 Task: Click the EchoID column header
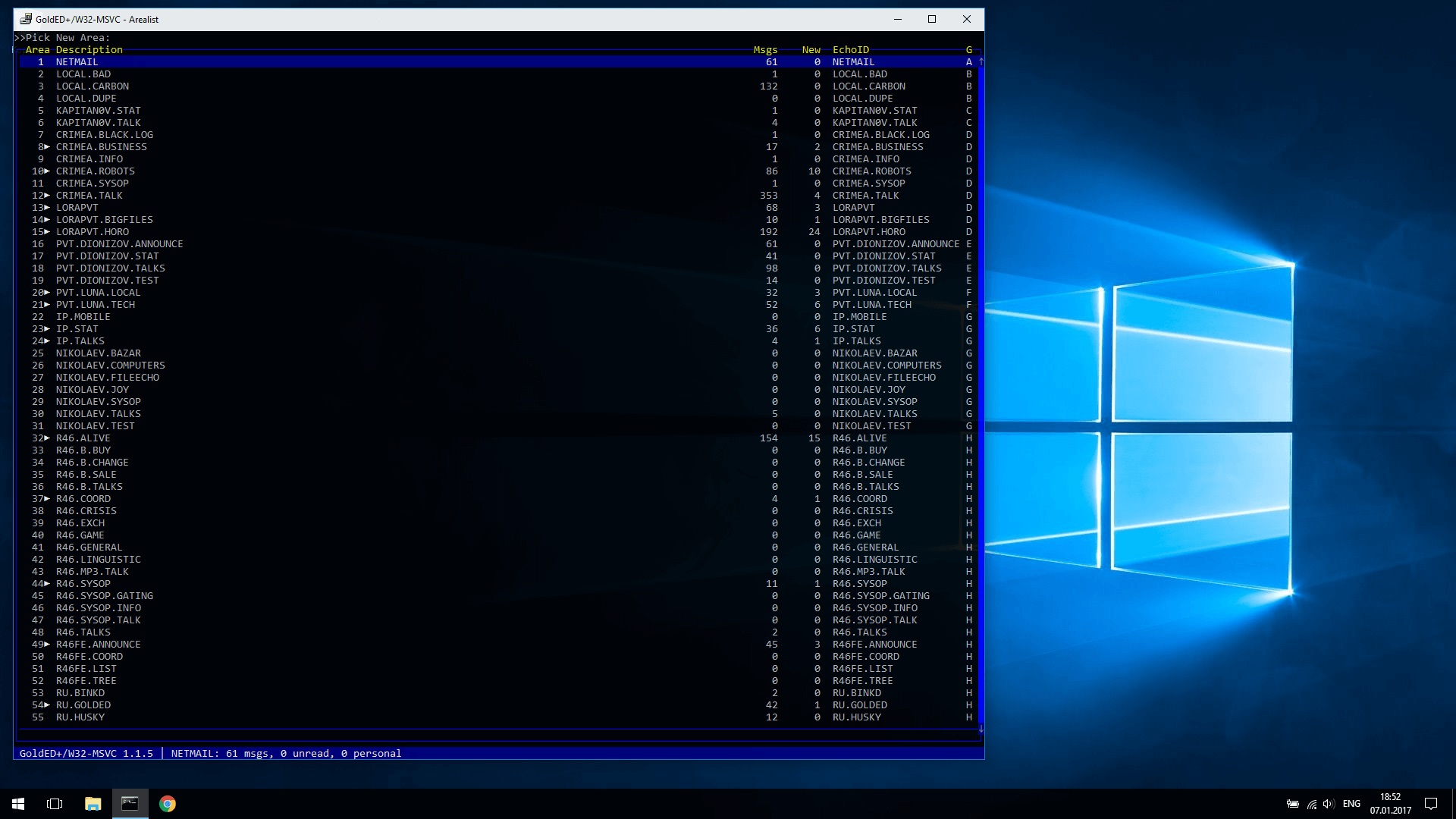click(x=851, y=50)
